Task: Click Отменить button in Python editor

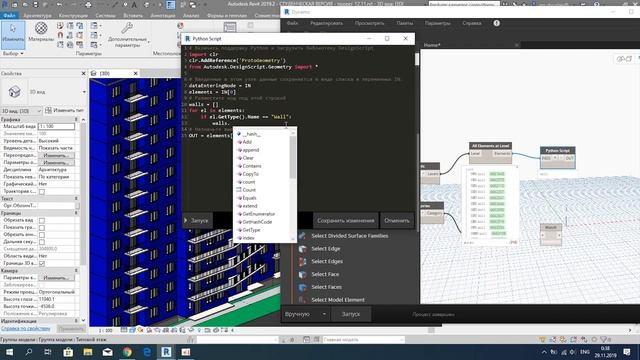Action: [x=397, y=220]
